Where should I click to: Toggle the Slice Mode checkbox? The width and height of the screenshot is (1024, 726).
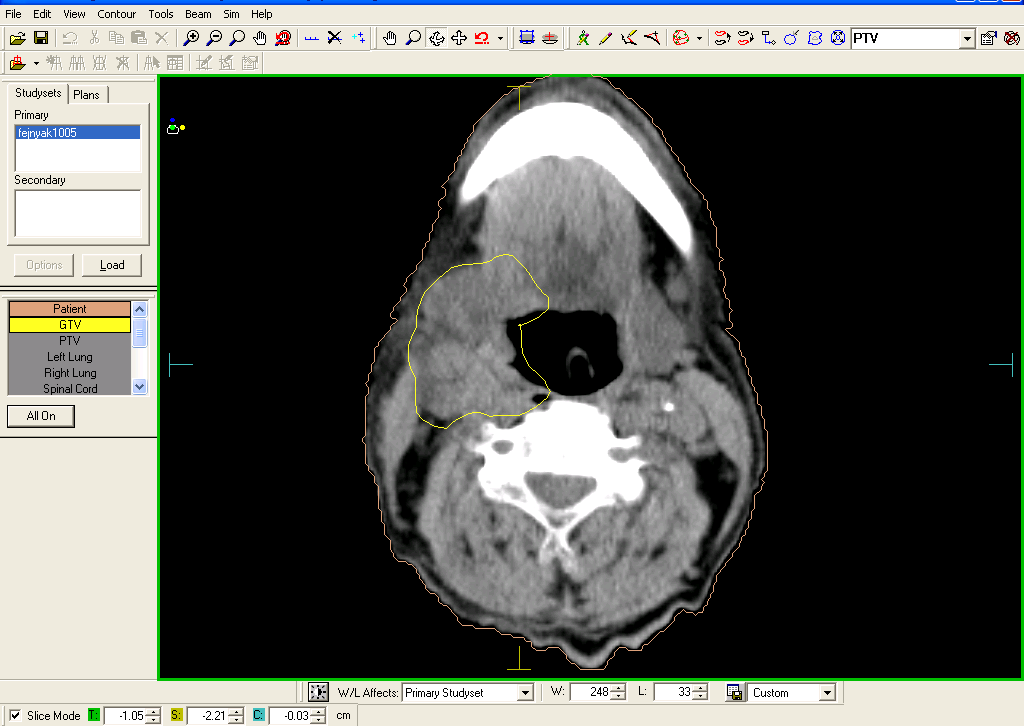[x=15, y=716]
